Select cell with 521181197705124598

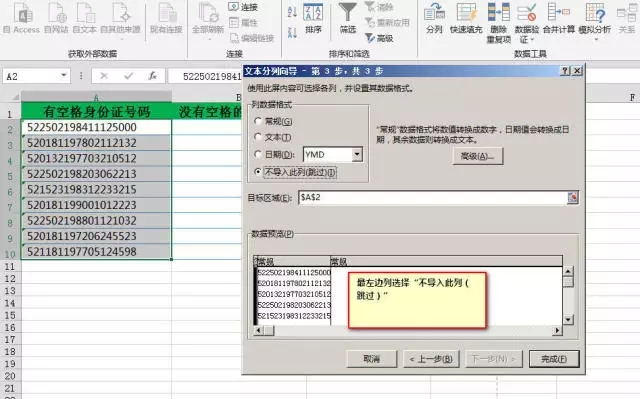[96, 251]
